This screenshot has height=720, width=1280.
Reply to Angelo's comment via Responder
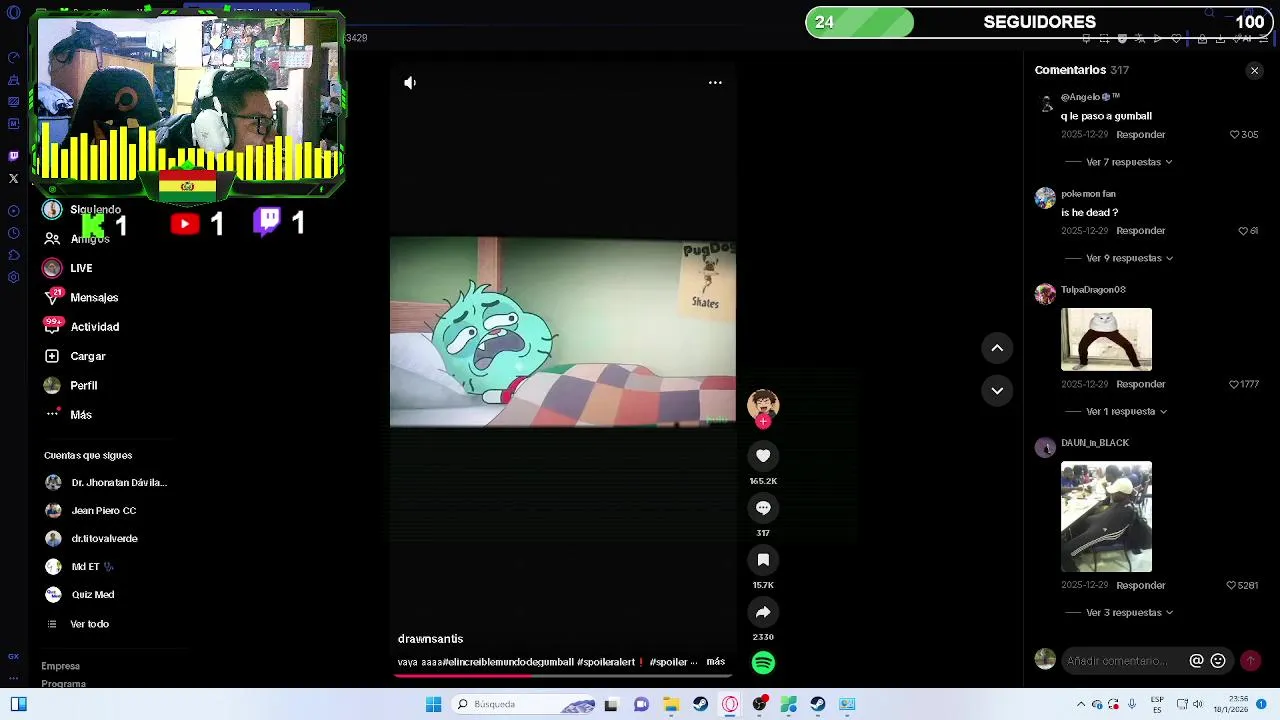[x=1141, y=135]
